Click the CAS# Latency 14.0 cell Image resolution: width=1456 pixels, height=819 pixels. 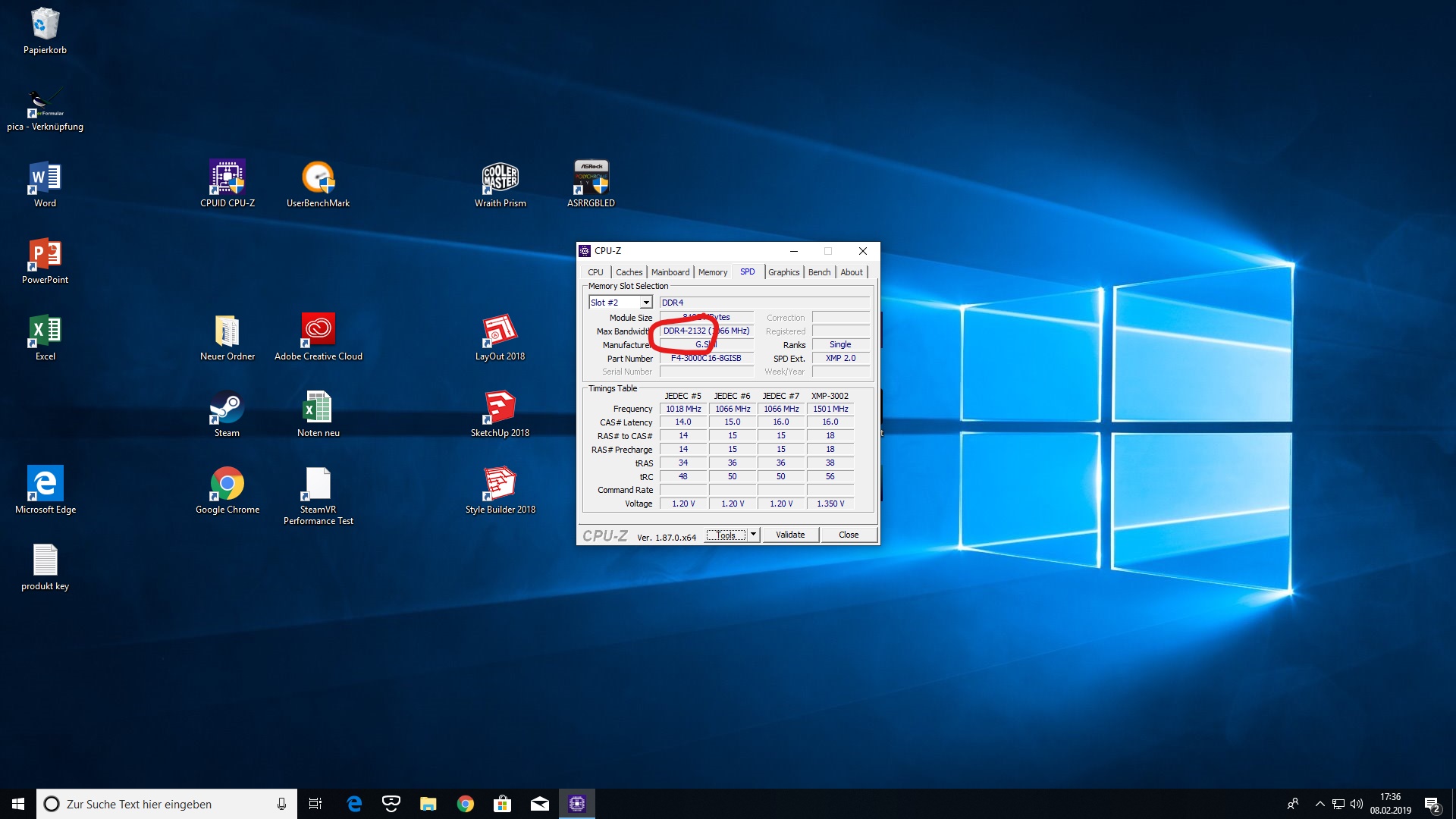tap(683, 422)
